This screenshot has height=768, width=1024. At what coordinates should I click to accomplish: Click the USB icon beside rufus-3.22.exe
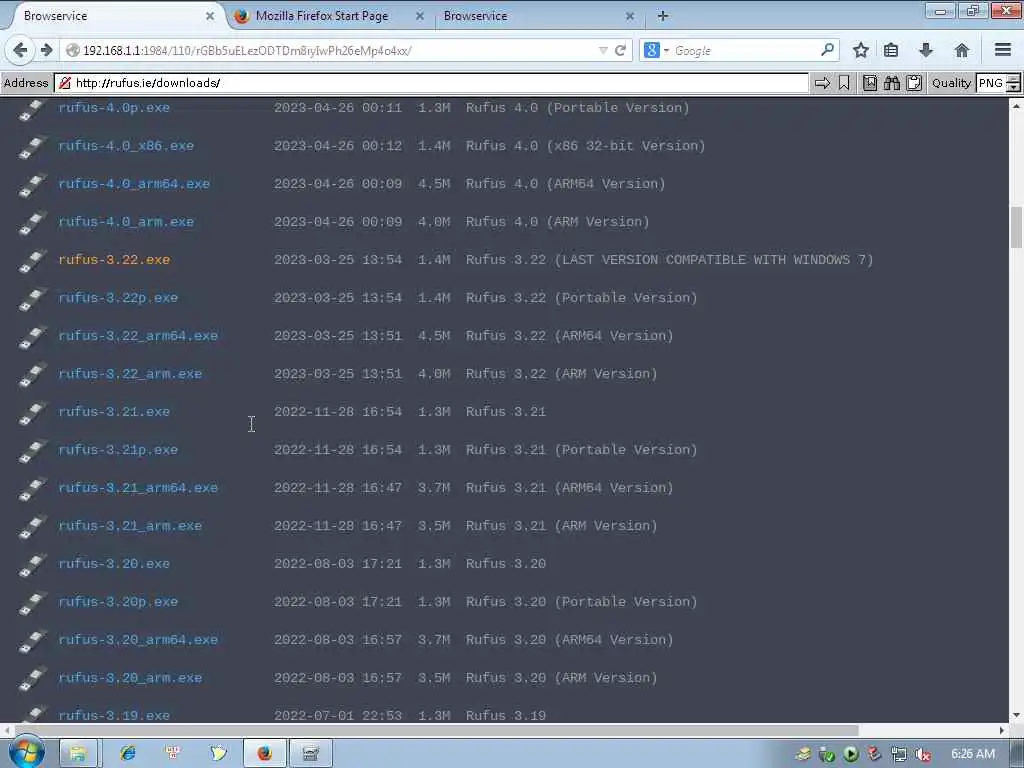pos(33,261)
